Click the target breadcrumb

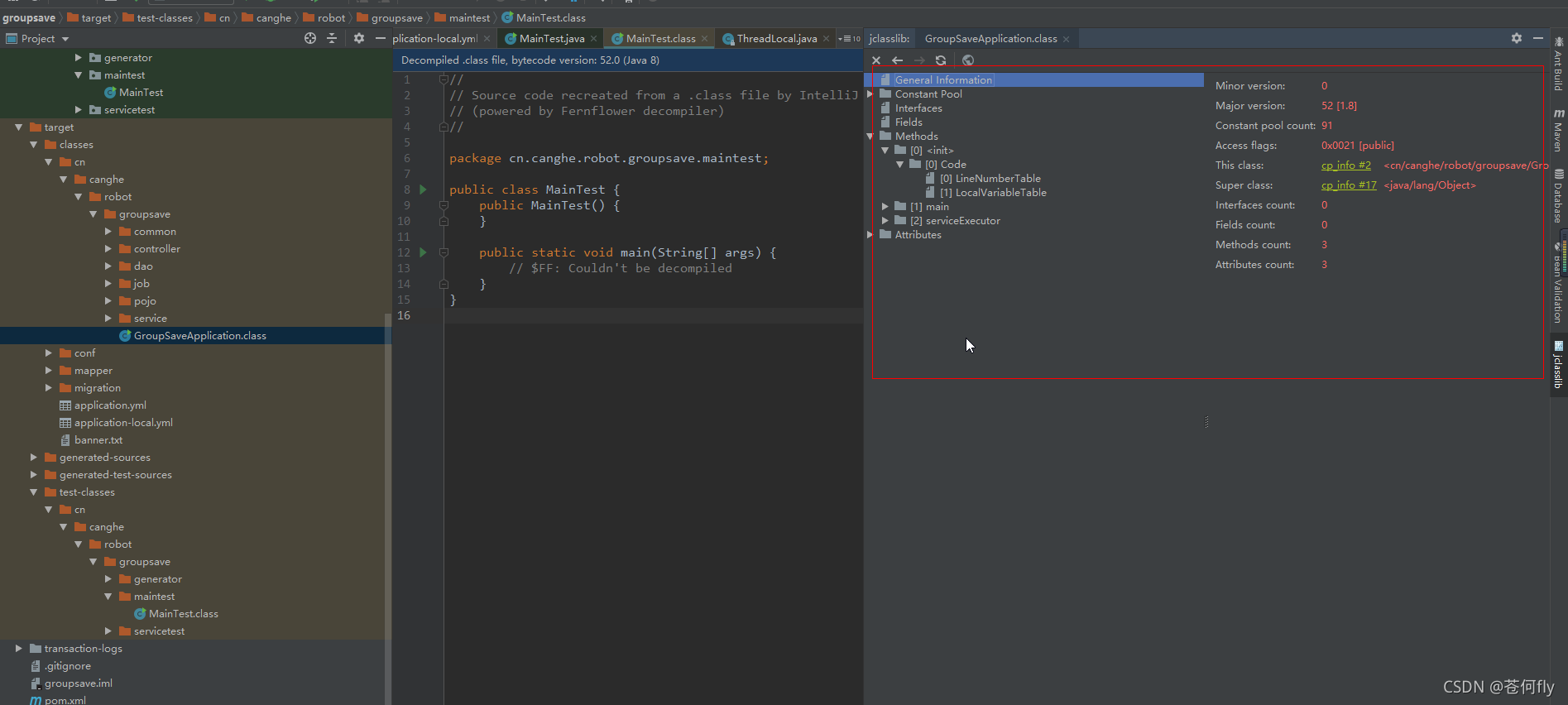(89, 18)
